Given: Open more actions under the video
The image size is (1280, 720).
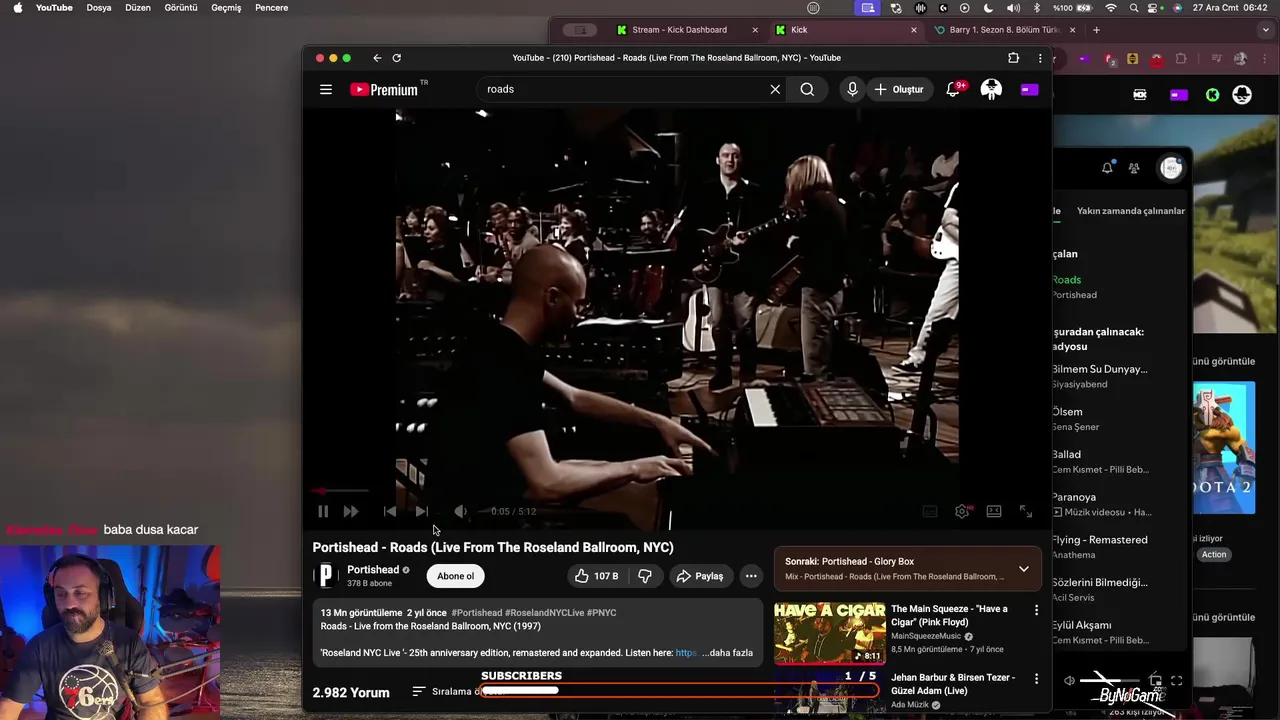Looking at the screenshot, I should point(751,576).
